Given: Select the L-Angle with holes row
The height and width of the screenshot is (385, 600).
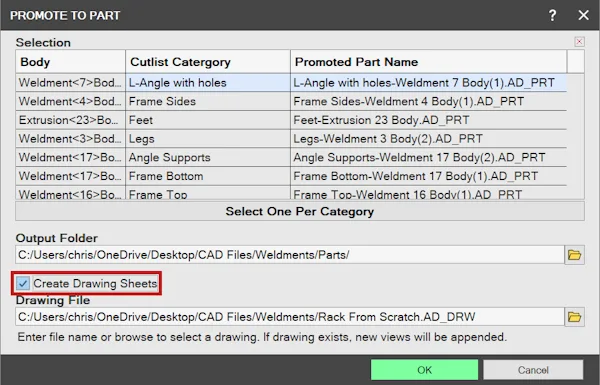Looking at the screenshot, I should (x=291, y=83).
